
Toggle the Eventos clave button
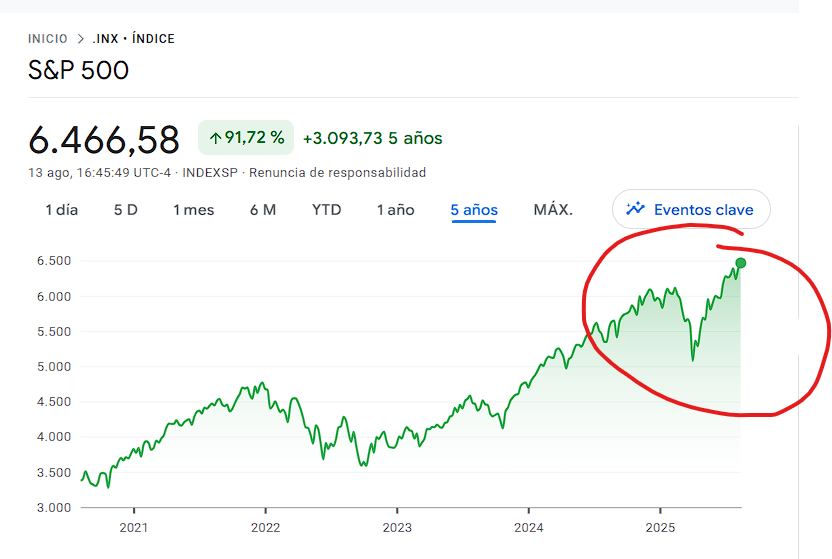[x=691, y=209]
